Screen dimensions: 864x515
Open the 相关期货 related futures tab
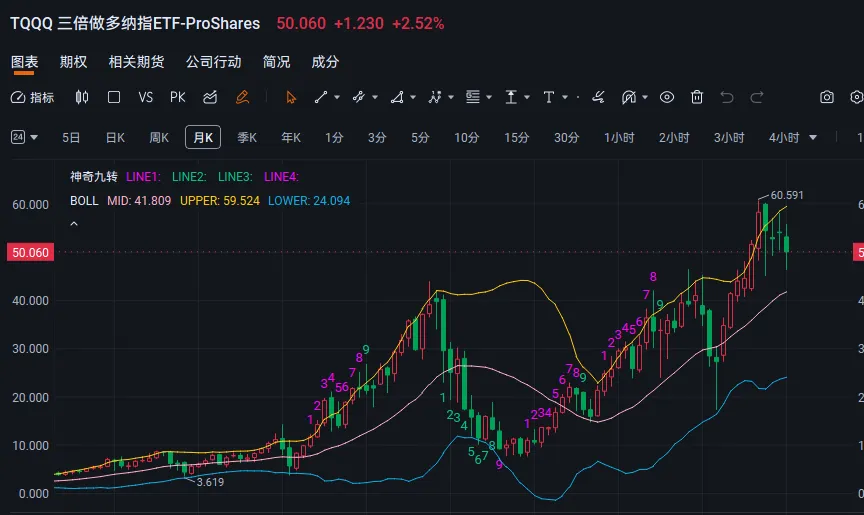[136, 62]
